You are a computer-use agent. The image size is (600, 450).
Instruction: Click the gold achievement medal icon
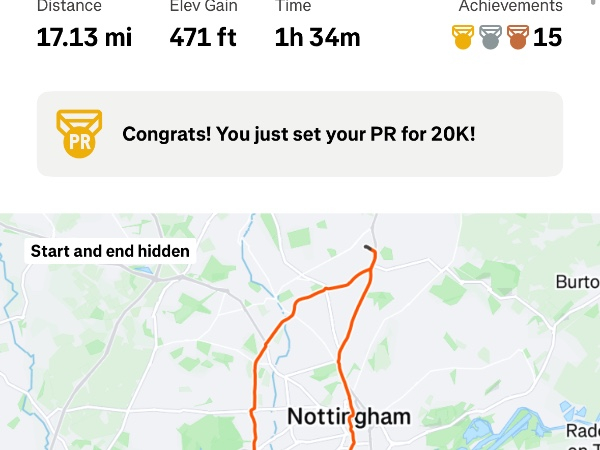click(x=463, y=37)
